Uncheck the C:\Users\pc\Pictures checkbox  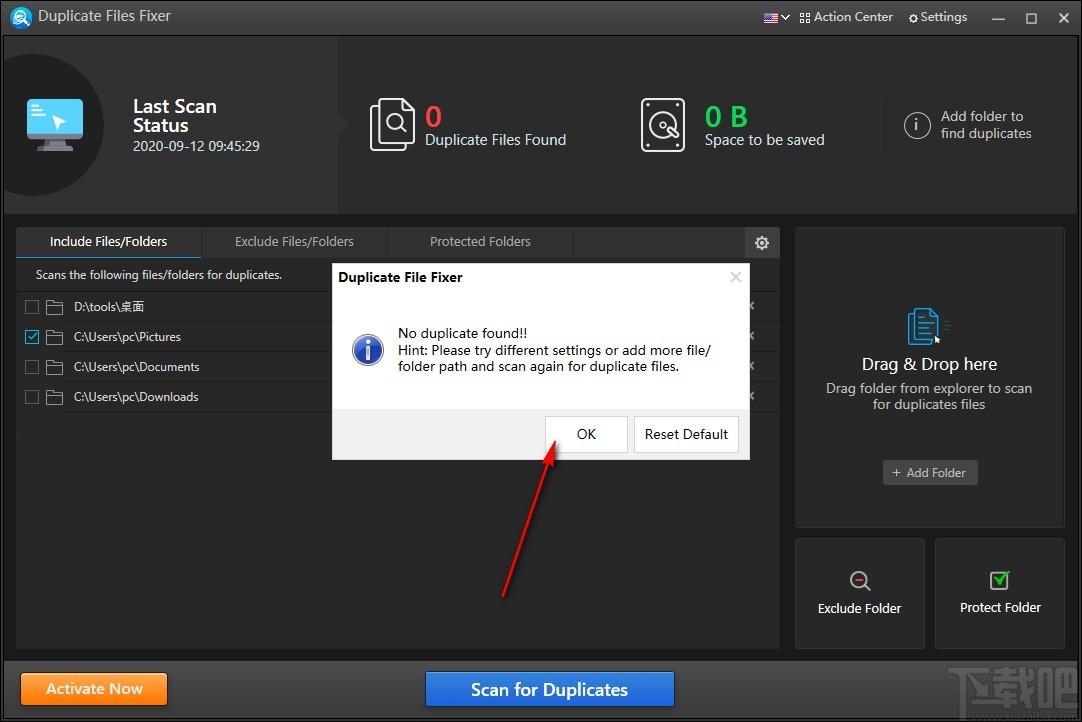[x=32, y=337]
